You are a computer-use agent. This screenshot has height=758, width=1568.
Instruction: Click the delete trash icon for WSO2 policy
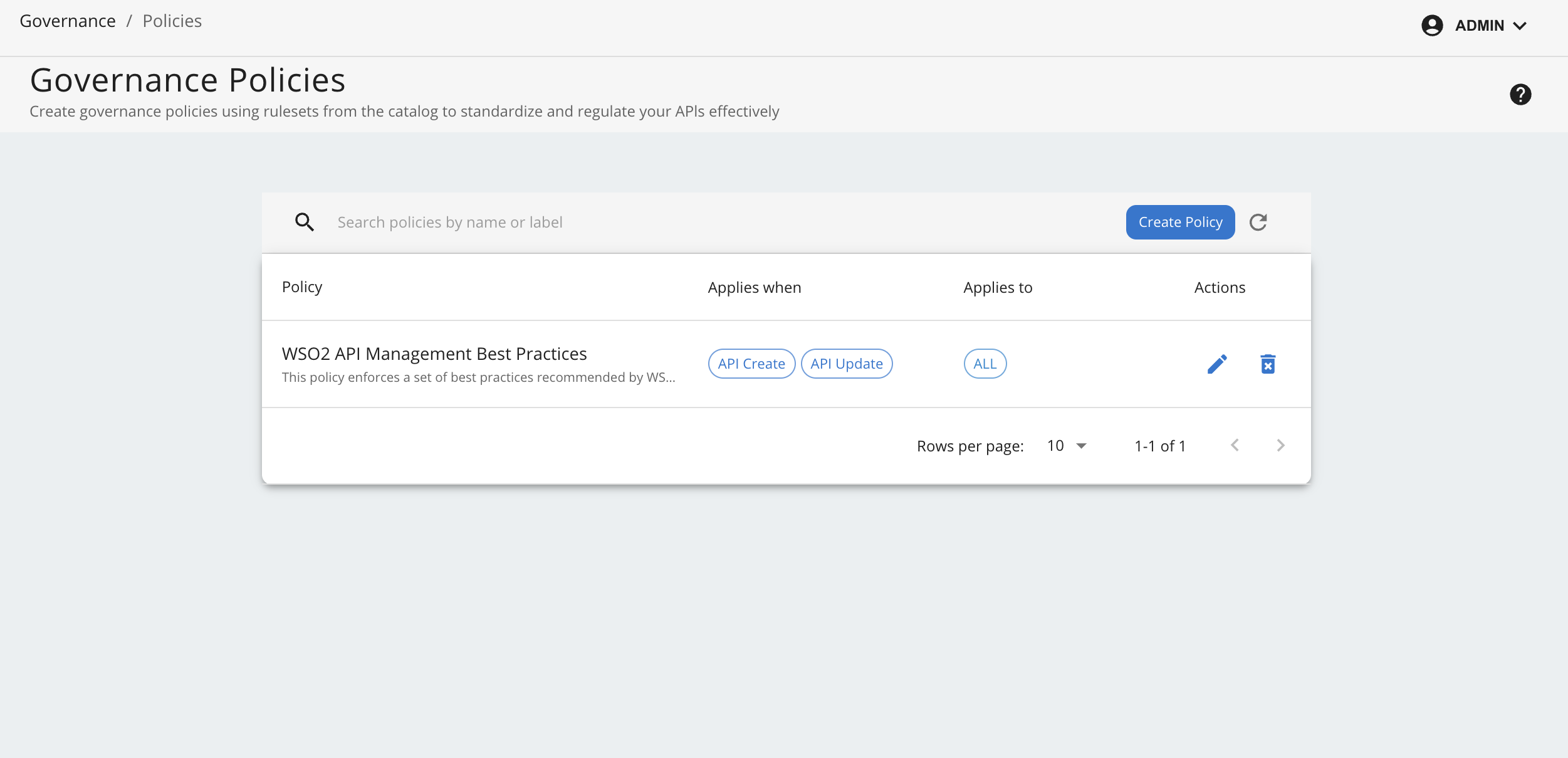[1267, 364]
